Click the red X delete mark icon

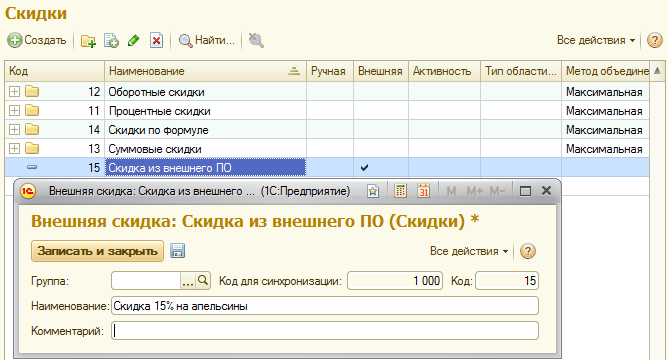[156, 41]
